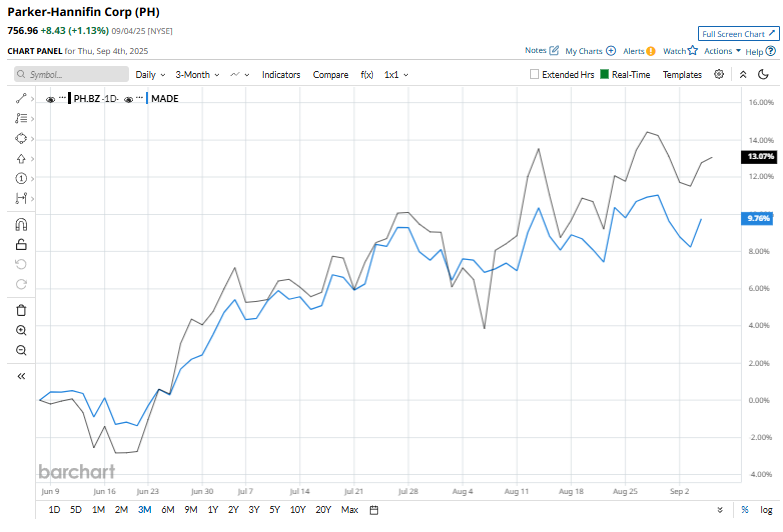Image resolution: width=783 pixels, height=532 pixels.
Task: Collapse the drawing tools sidebar
Action: click(21, 376)
